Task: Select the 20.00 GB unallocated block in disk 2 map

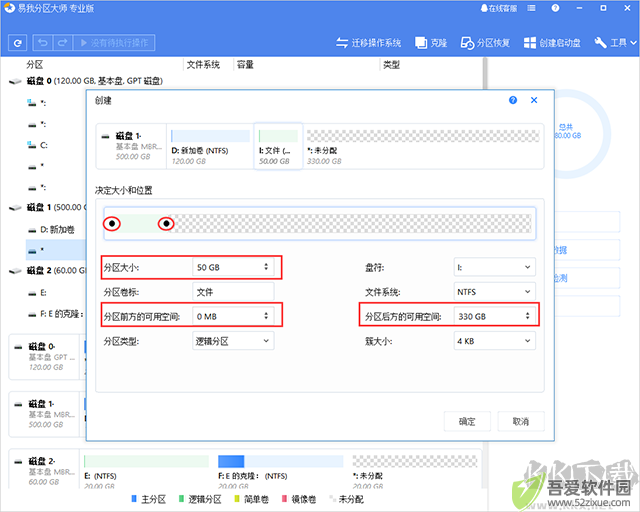Action: (415, 472)
